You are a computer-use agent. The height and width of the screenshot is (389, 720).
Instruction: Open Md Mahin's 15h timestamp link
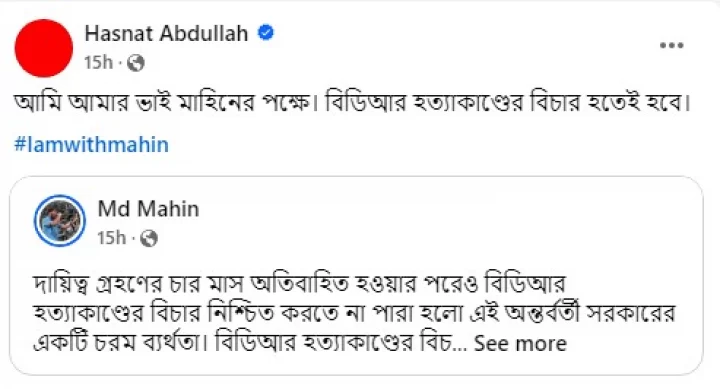112,238
